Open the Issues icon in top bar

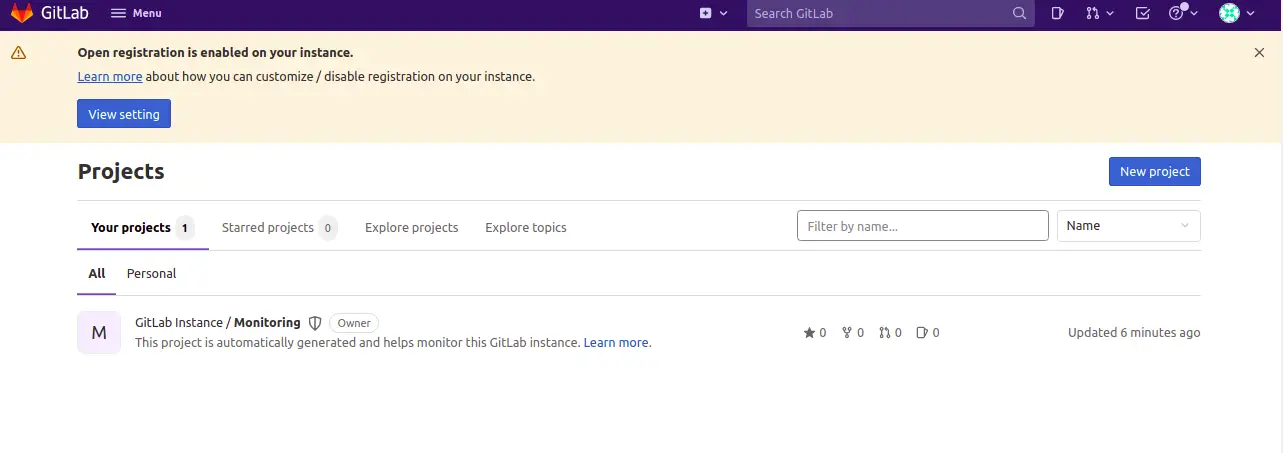coord(1058,13)
